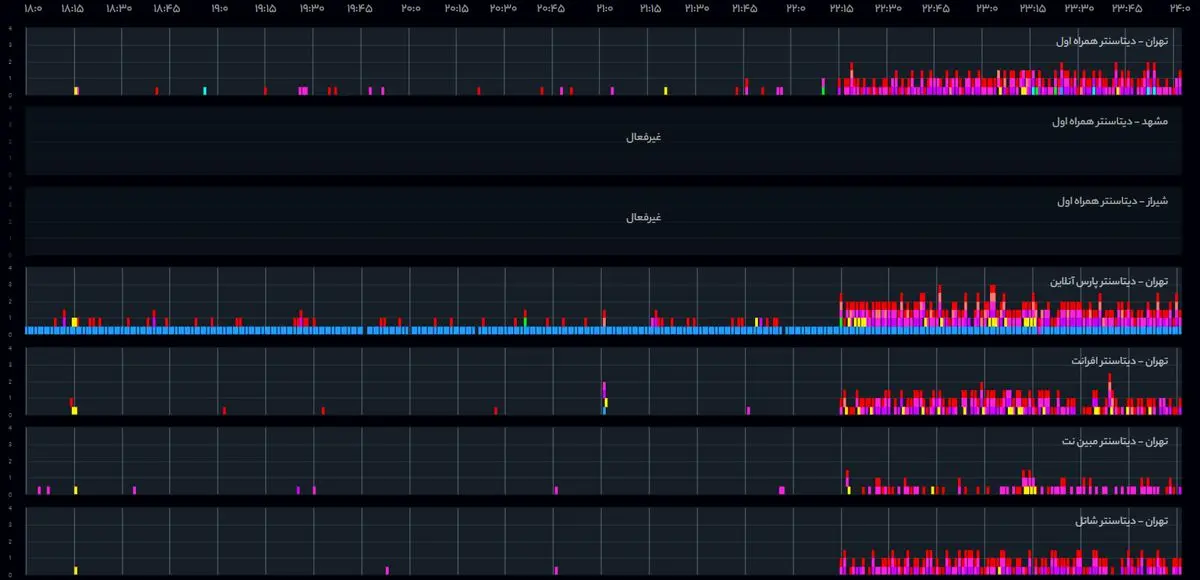Select the 24:0 label at the timeline end
The image size is (1200, 580).
point(1178,8)
